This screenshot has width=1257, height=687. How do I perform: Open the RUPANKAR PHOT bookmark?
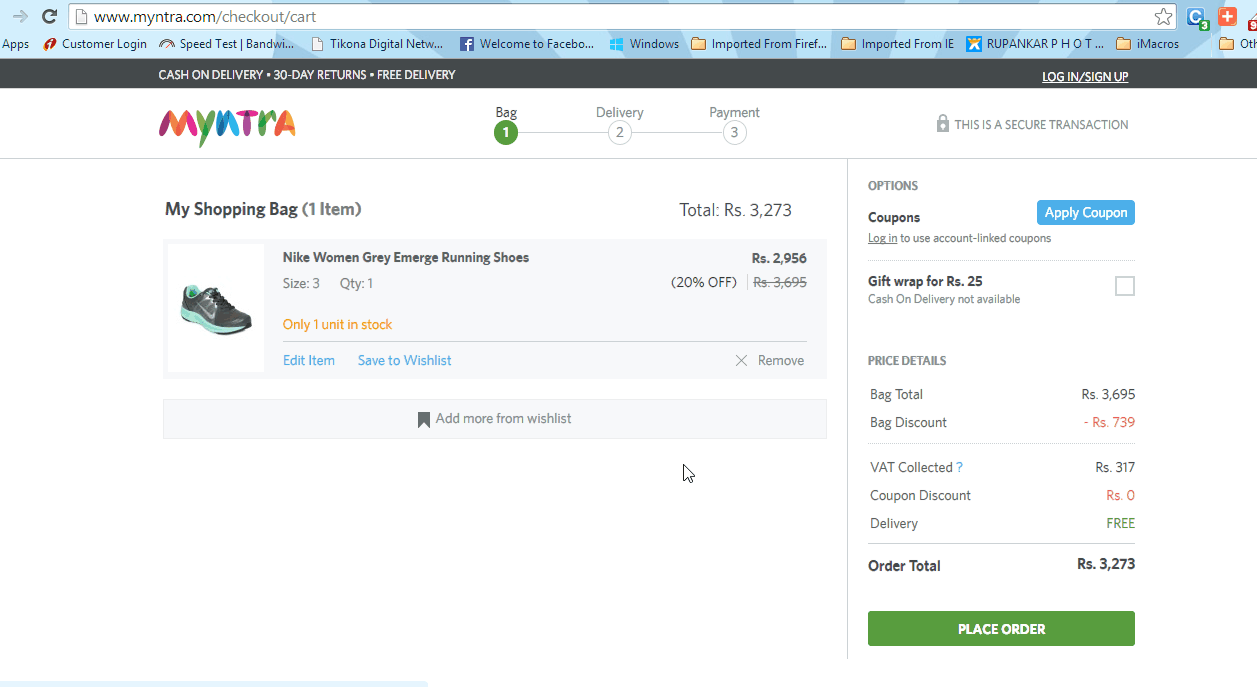tap(1035, 44)
